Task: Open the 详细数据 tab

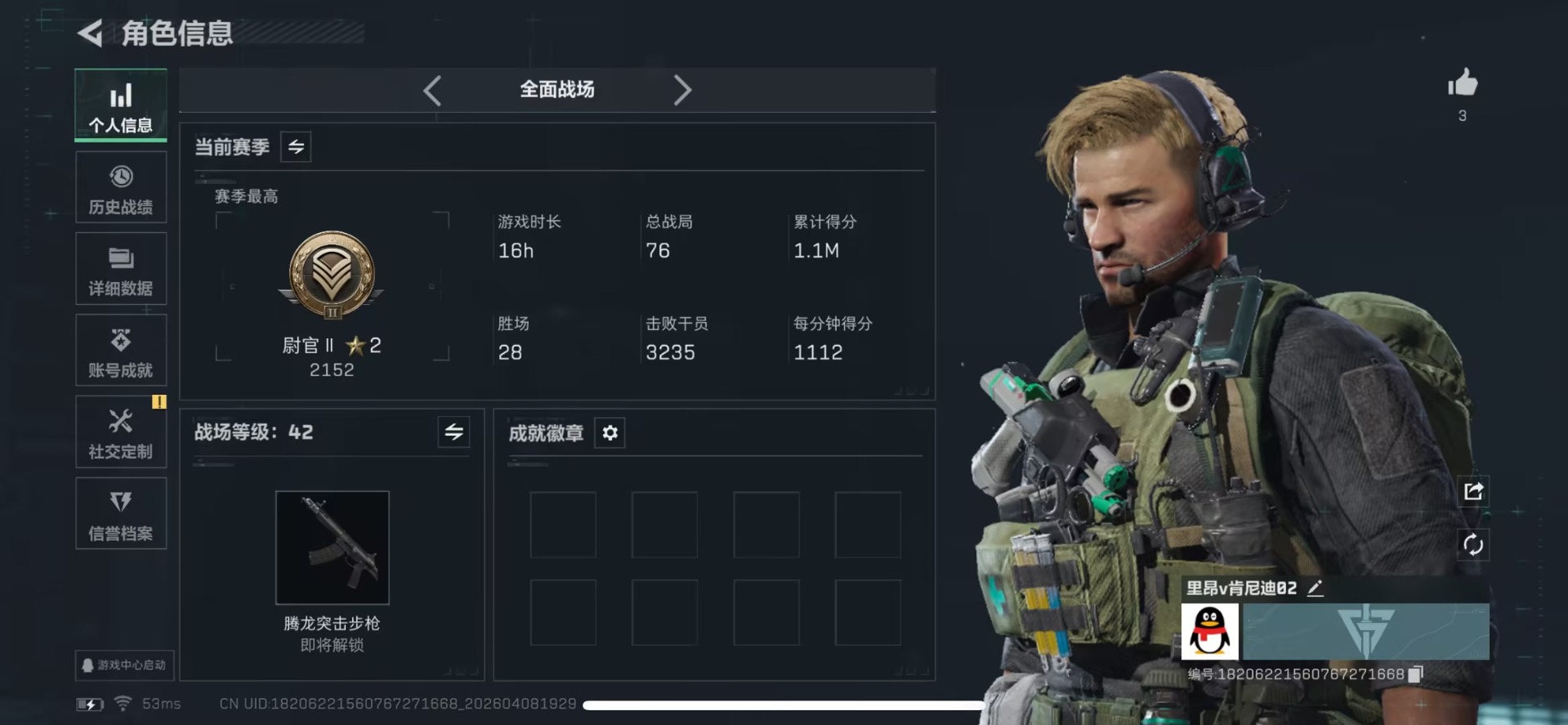Action: [121, 269]
